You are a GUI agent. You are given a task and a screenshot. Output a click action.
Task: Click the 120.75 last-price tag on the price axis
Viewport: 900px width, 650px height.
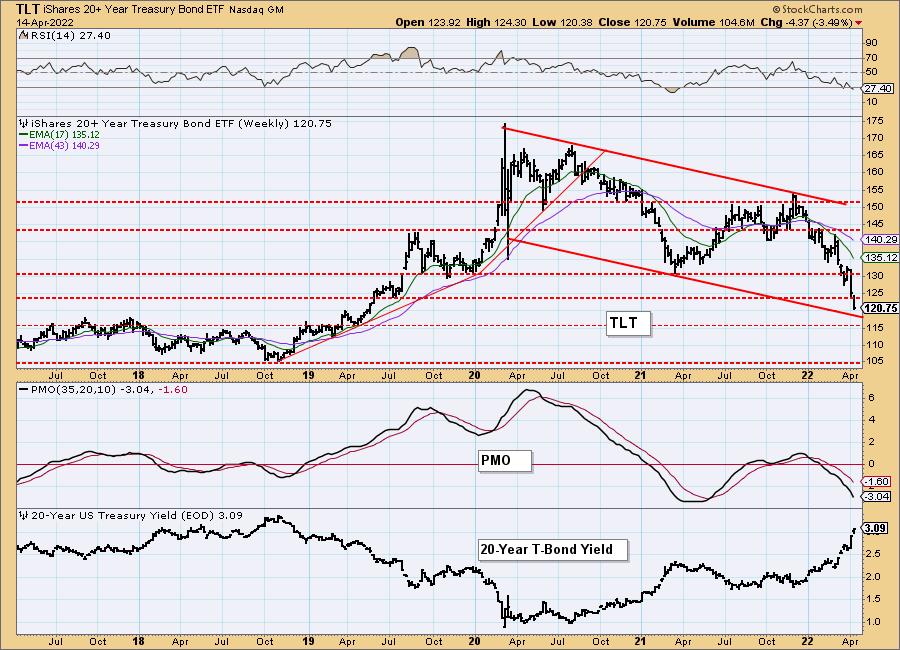click(880, 308)
